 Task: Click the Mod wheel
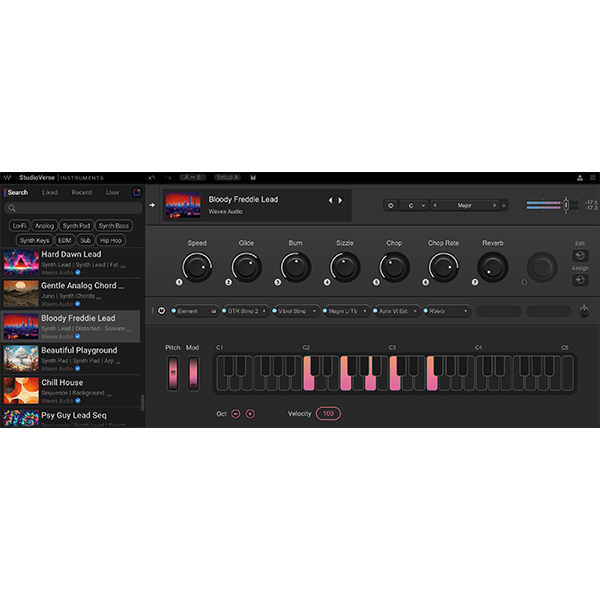tap(193, 373)
